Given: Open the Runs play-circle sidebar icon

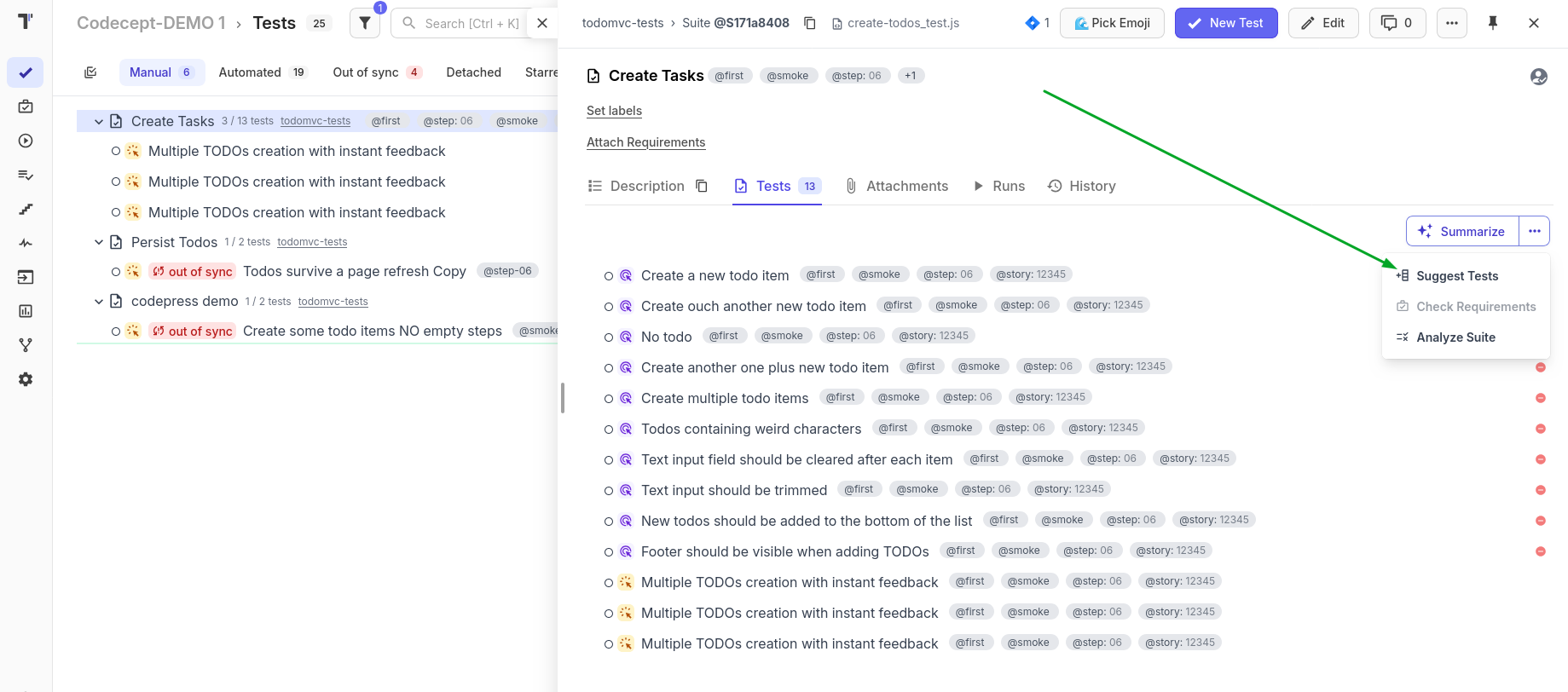Looking at the screenshot, I should (26, 141).
